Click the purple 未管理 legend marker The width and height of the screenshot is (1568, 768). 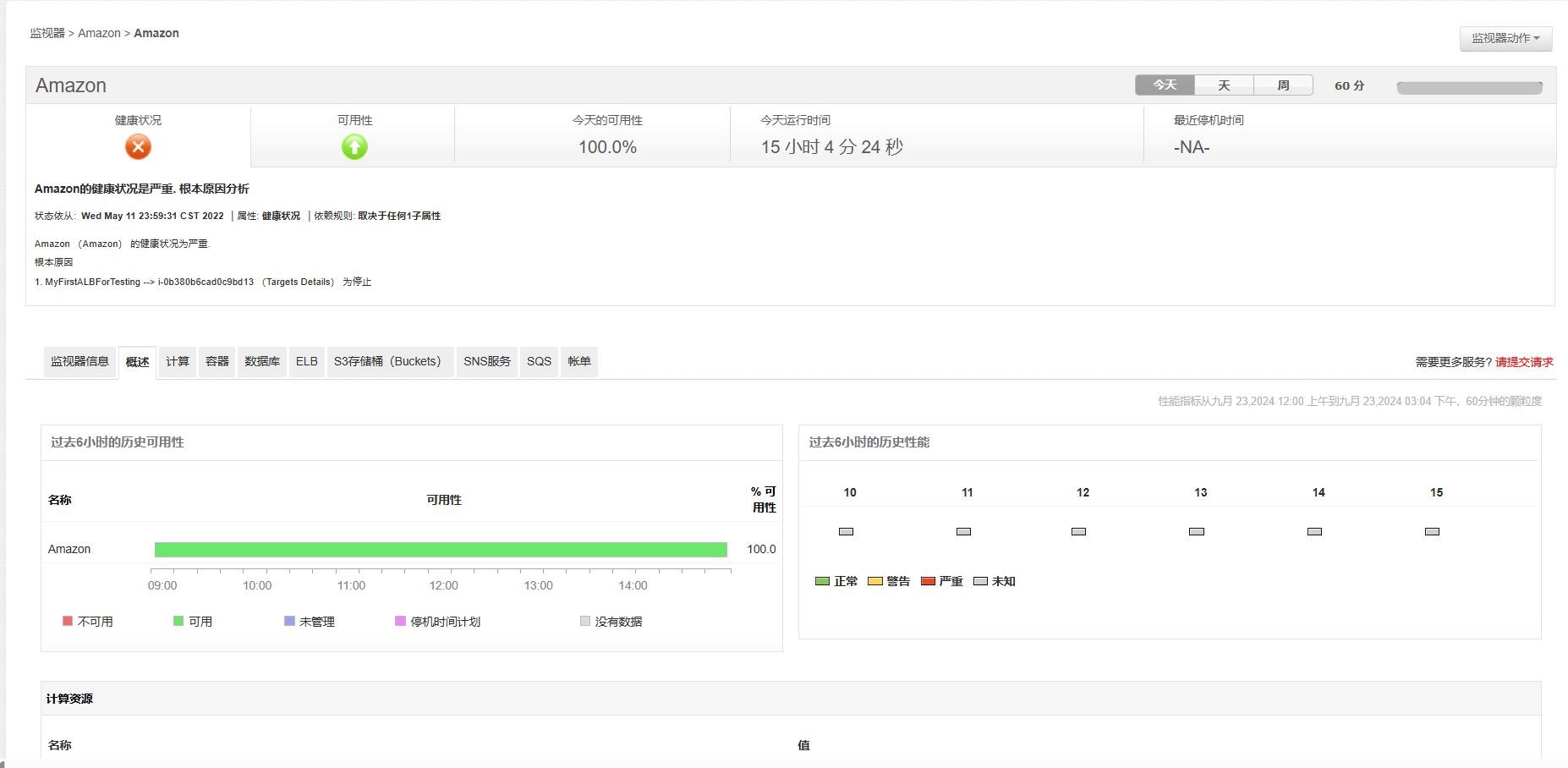[289, 621]
